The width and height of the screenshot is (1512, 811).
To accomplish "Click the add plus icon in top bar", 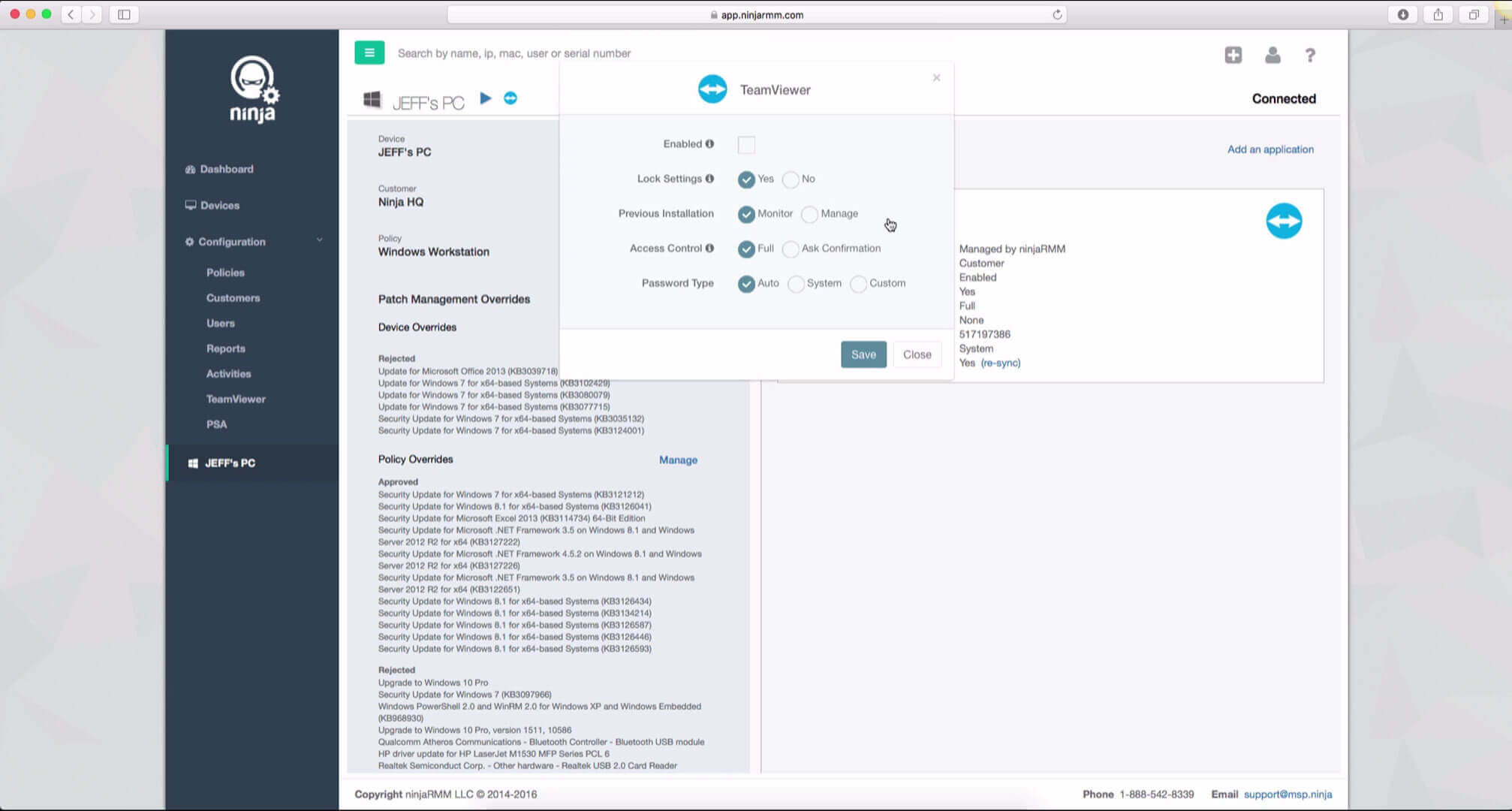I will 1233,55.
